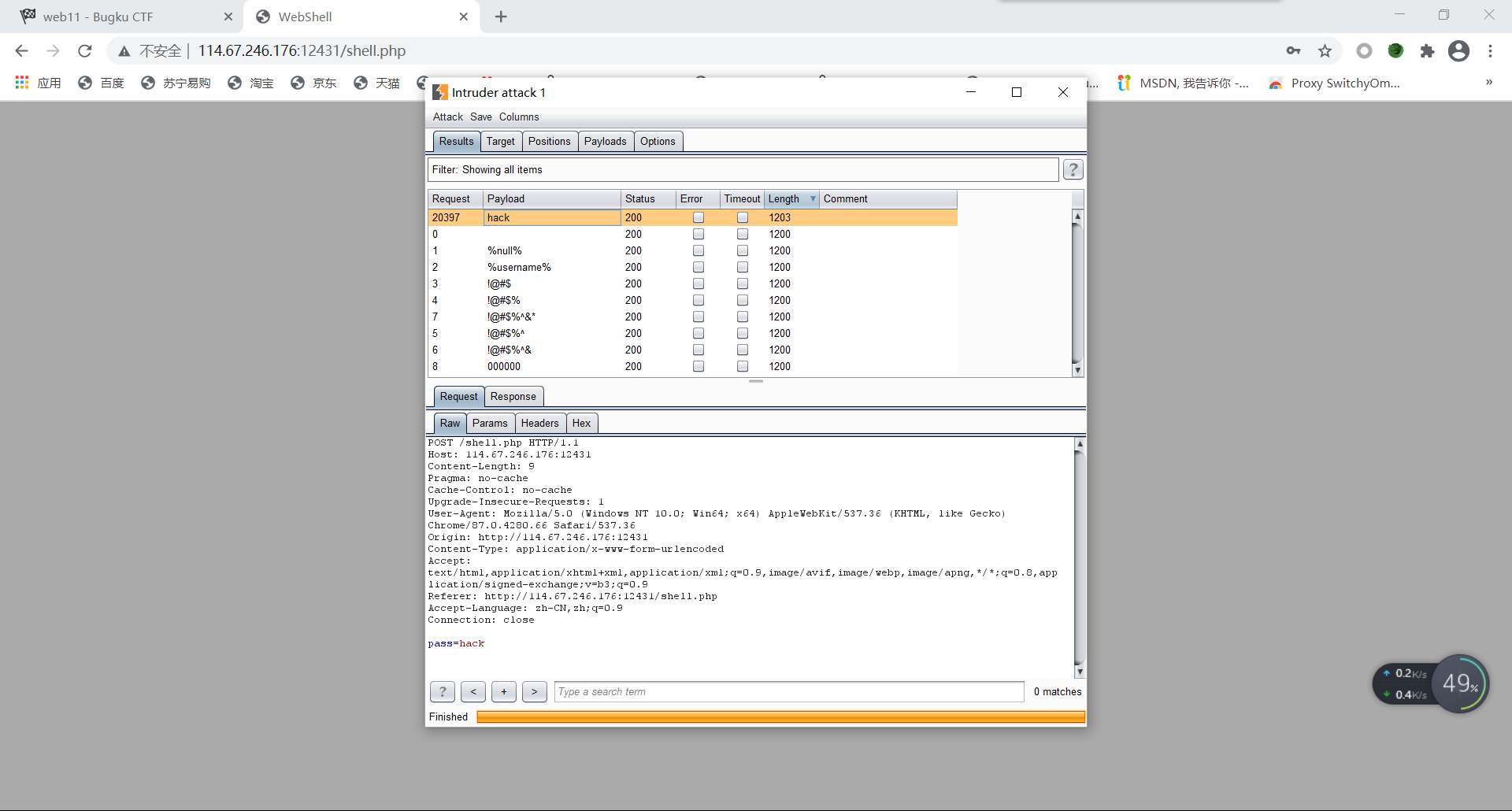This screenshot has width=1512, height=811.
Task: Toggle Timeout checkbox for hack payload row
Action: click(743, 217)
